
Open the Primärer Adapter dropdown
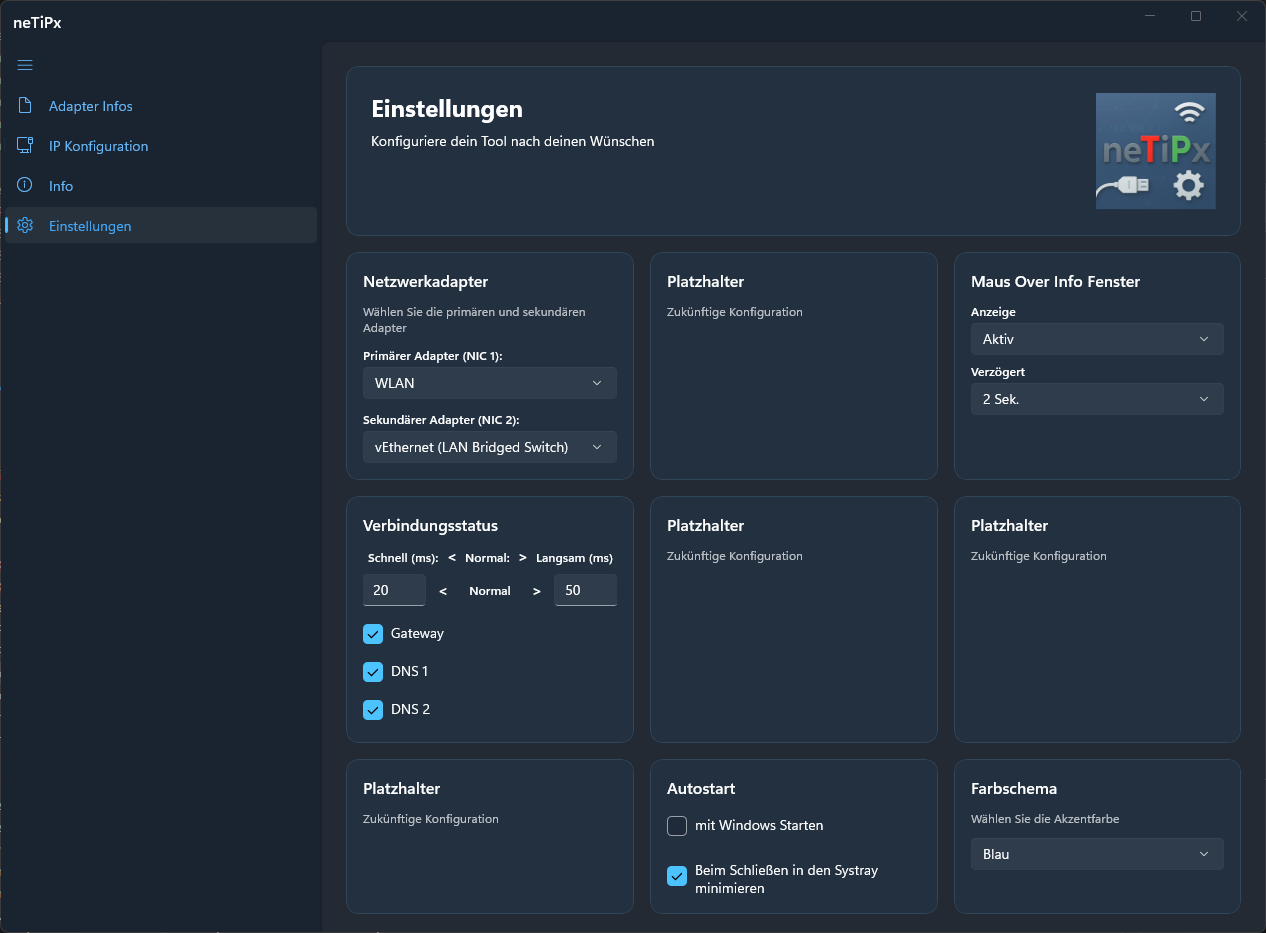(489, 383)
